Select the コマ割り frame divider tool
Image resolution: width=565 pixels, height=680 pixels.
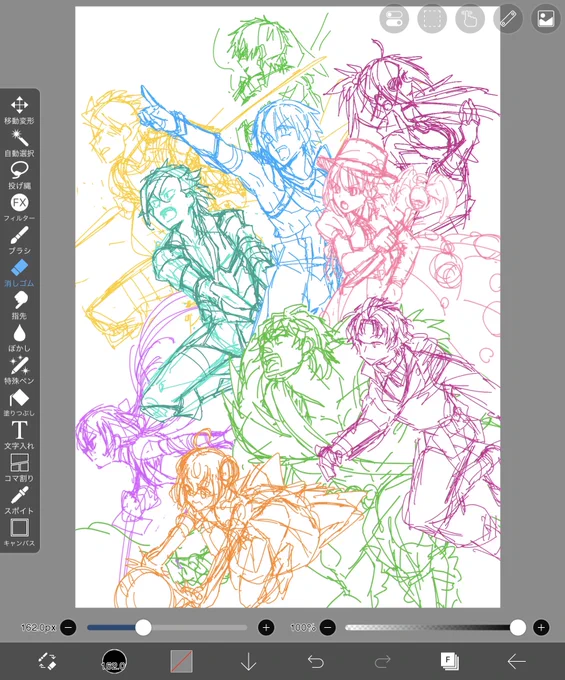coord(20,468)
